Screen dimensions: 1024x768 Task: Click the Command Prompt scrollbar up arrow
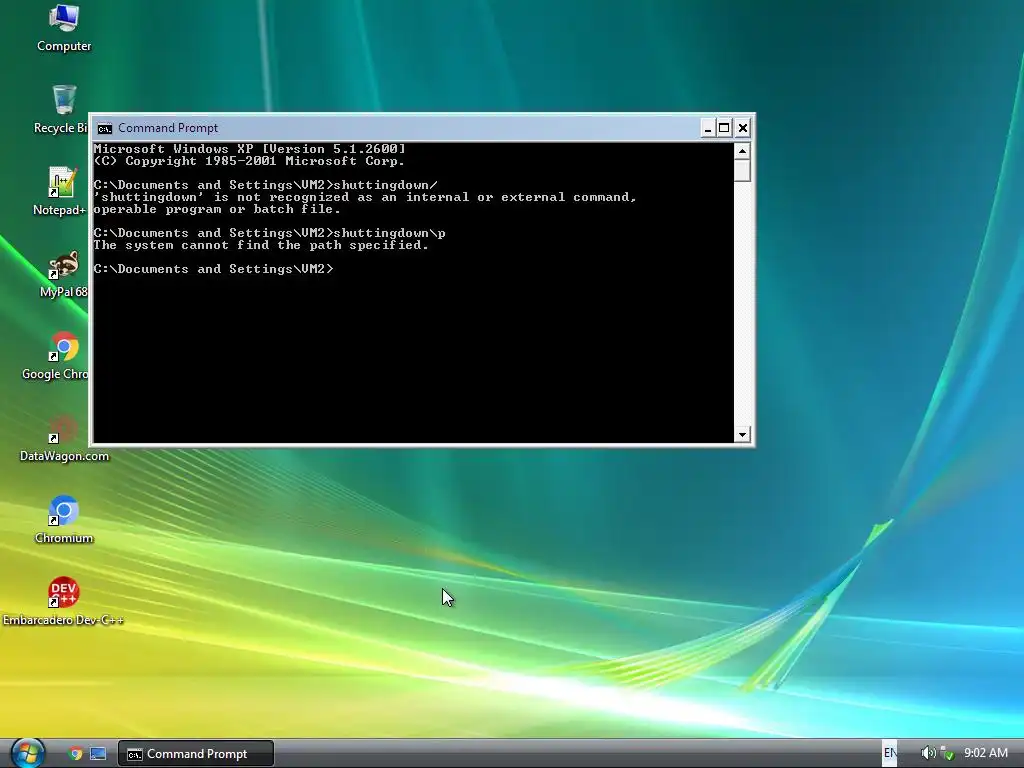[x=742, y=151]
